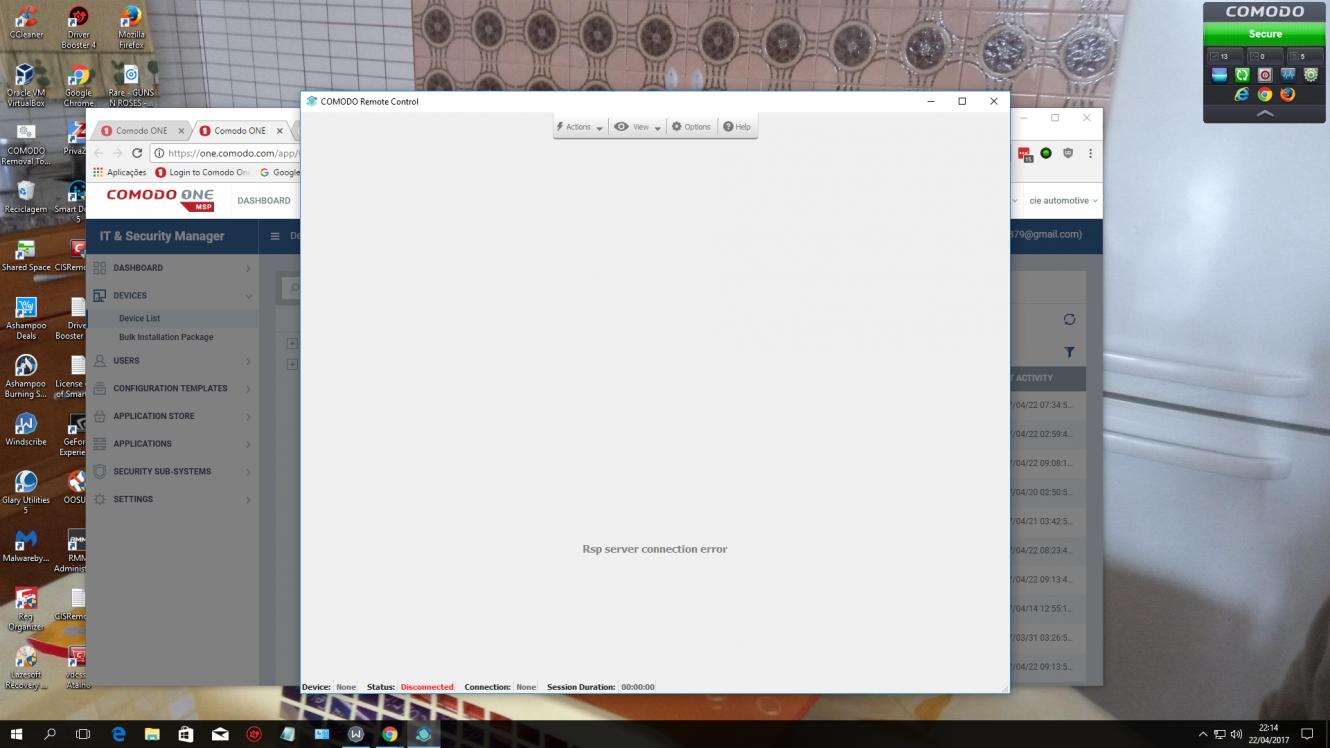The image size is (1330, 748).
Task: Open the Login to Comodo One bookmark
Action: (x=201, y=172)
